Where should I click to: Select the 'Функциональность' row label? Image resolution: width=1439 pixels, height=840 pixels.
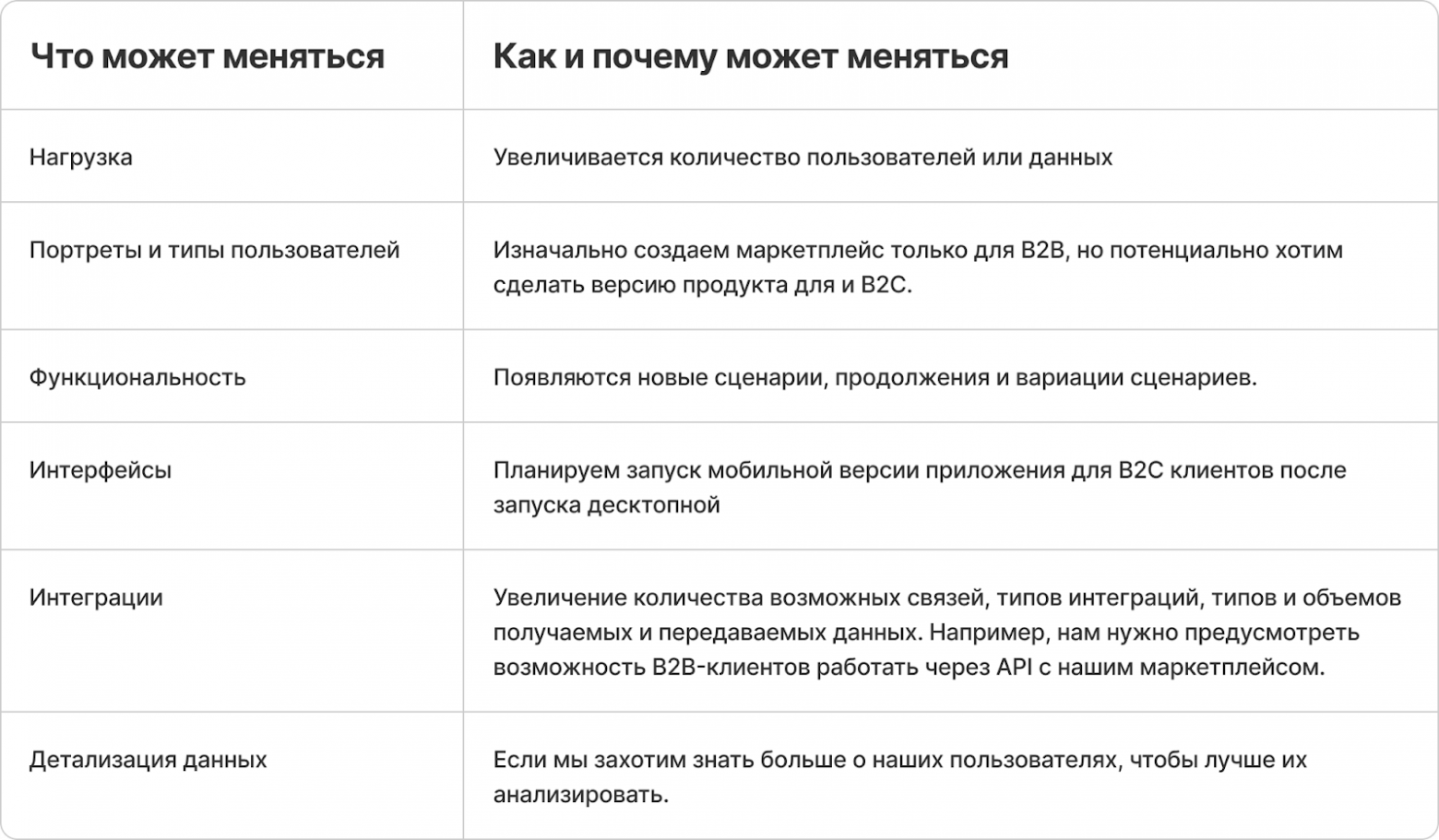137,378
